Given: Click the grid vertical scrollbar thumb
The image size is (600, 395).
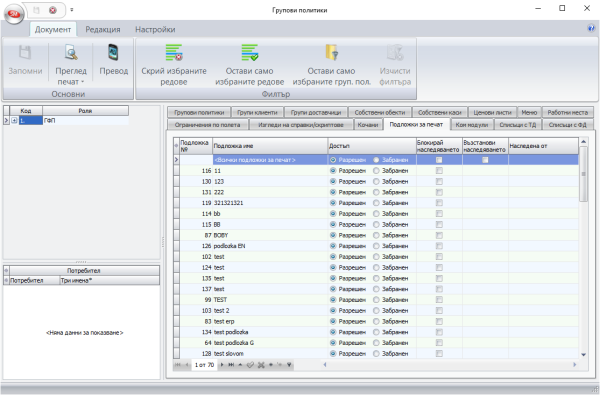Looking at the screenshot, I should pos(583,175).
